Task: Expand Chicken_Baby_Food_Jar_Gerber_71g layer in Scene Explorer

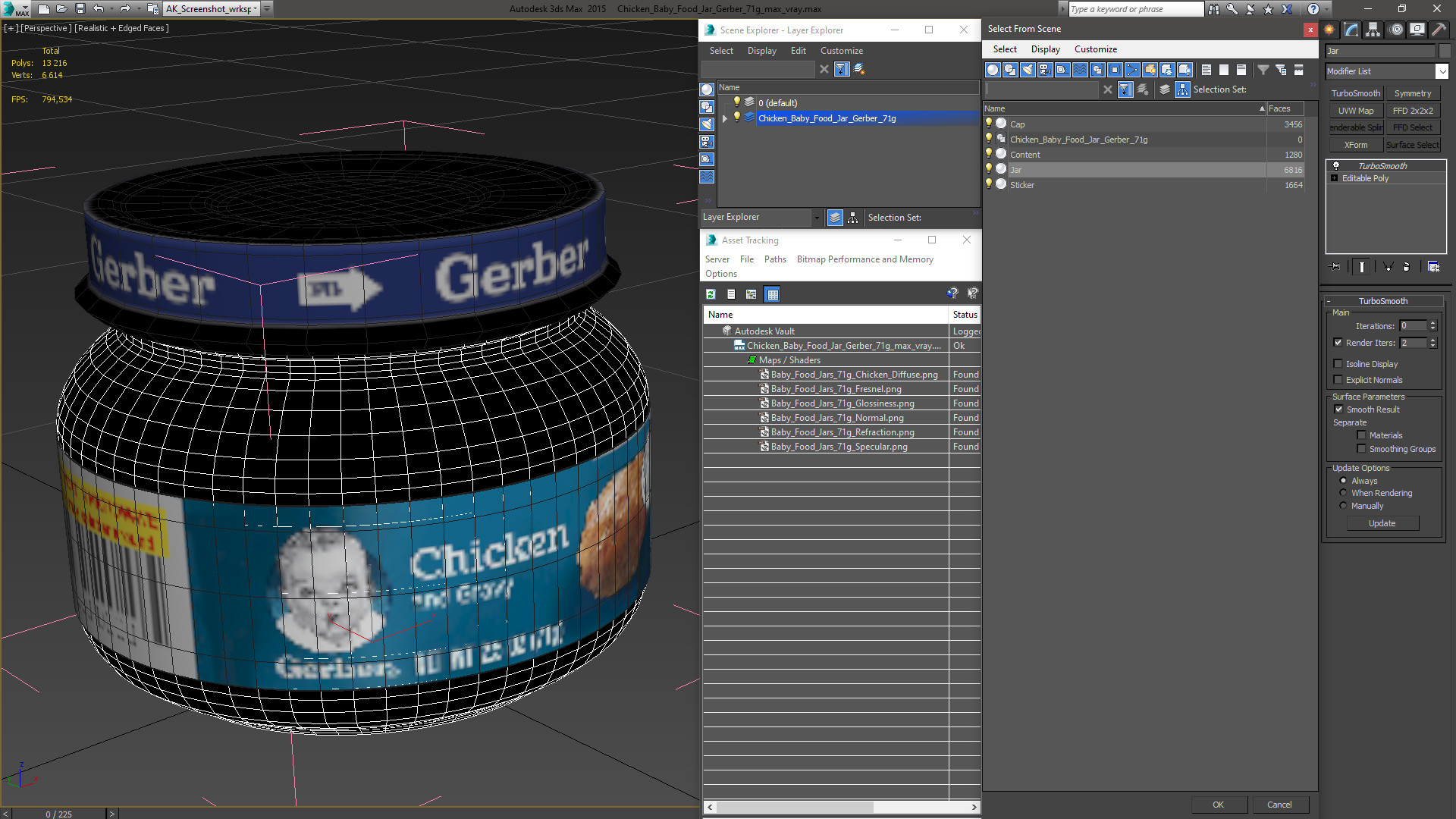Action: click(725, 118)
